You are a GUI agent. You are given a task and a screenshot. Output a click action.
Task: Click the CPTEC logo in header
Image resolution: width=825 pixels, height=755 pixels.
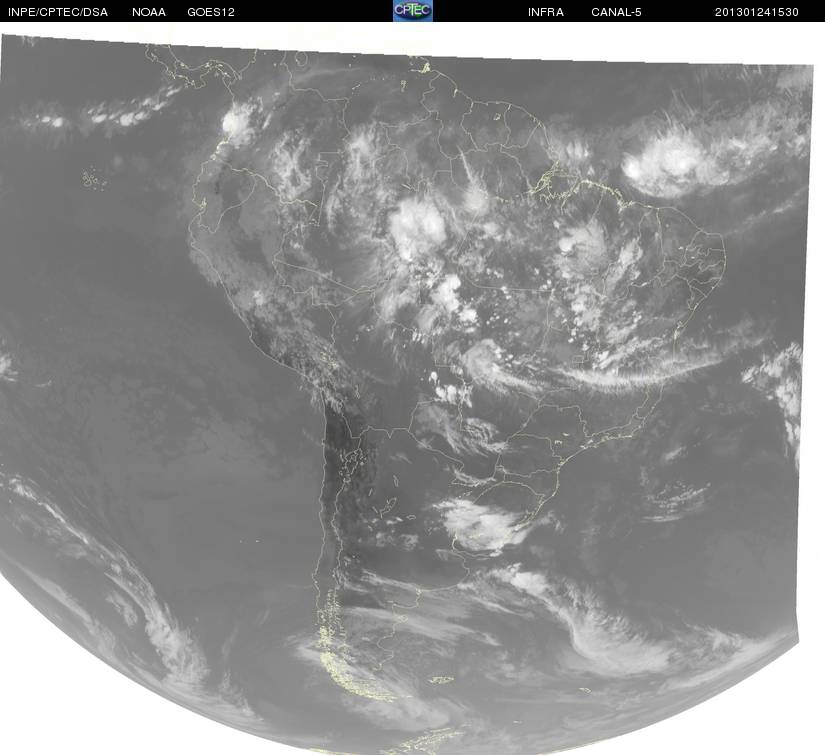point(413,11)
